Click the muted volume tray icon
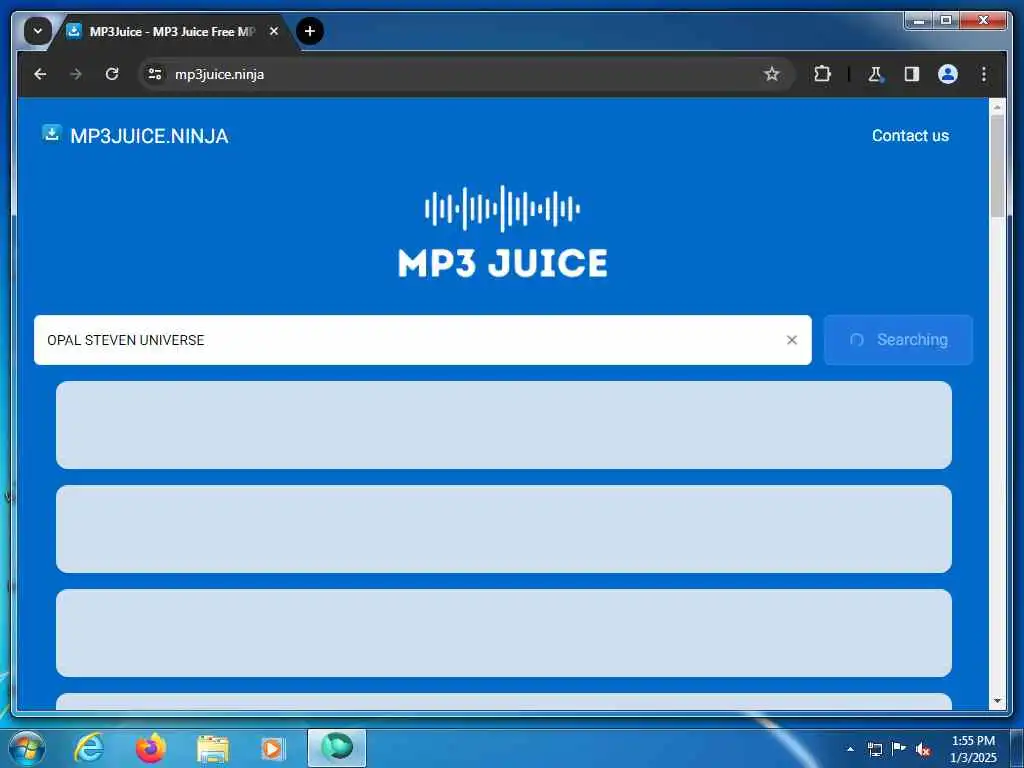The image size is (1024, 768). point(923,750)
